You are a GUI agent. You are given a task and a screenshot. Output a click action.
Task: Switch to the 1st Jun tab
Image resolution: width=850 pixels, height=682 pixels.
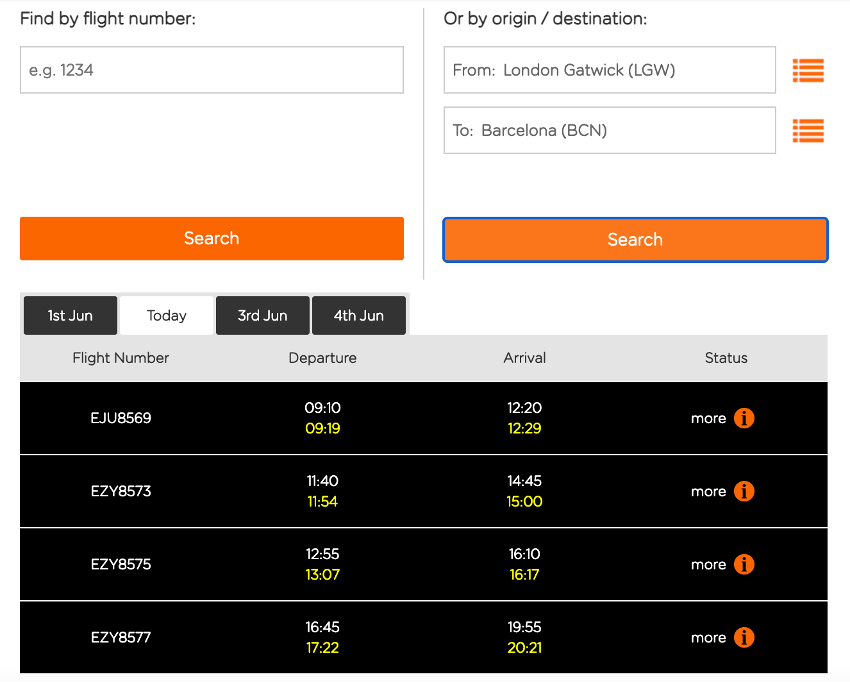pyautogui.click(x=70, y=315)
